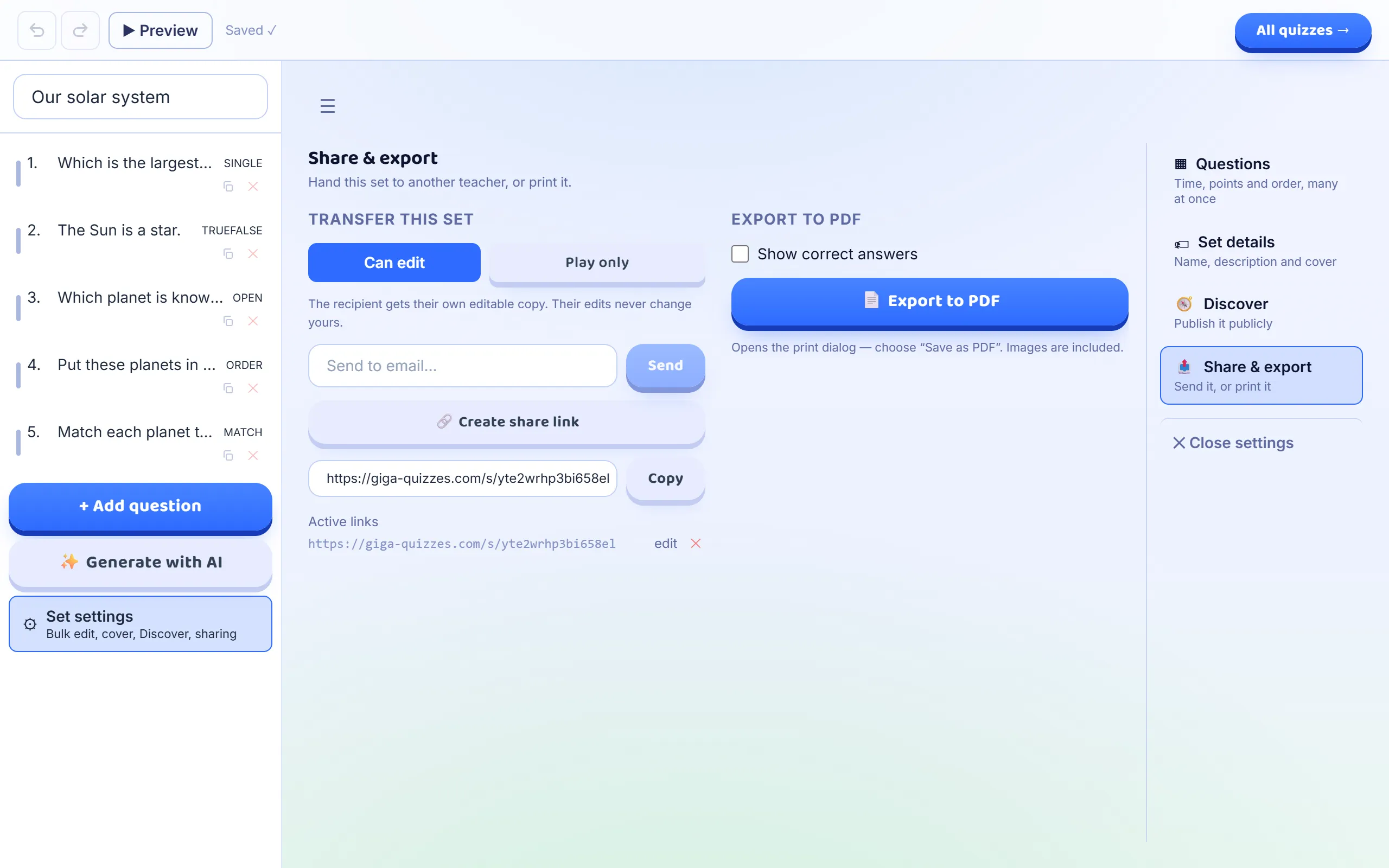
Task: Delete question 5 "Match each planet"
Action: (253, 456)
